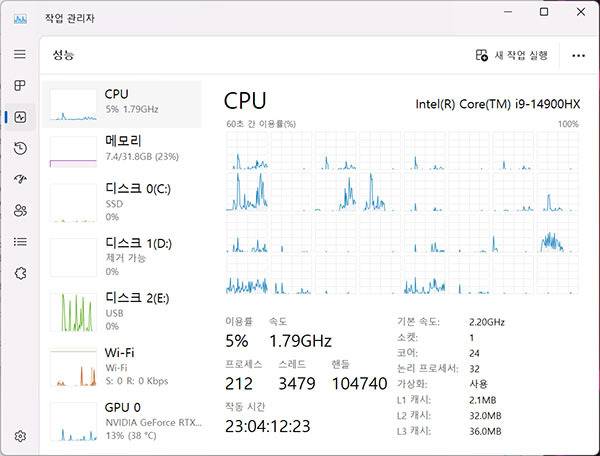
Task: Open the Details list icon
Action: pos(20,241)
